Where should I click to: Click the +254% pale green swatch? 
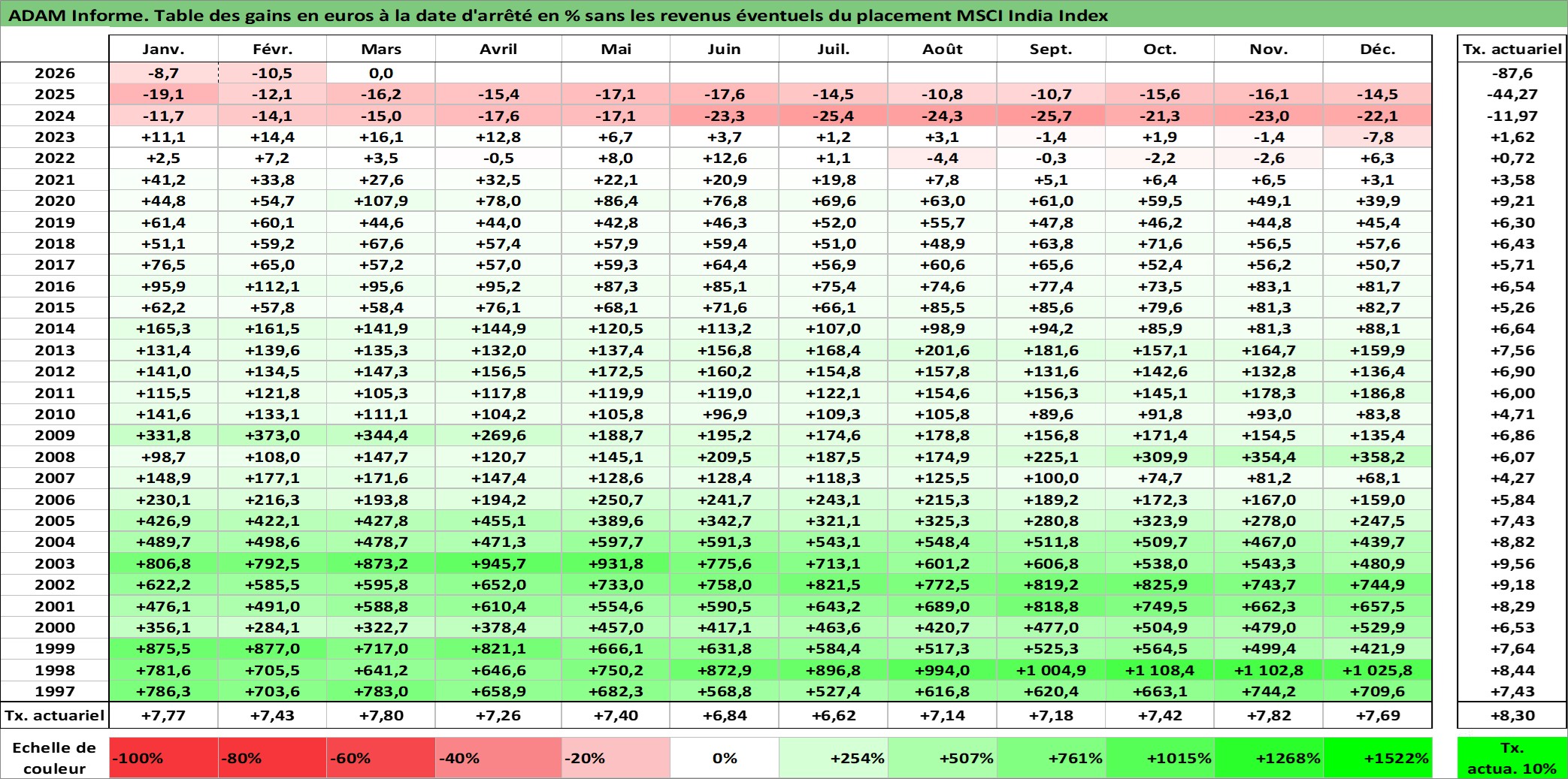(x=834, y=758)
